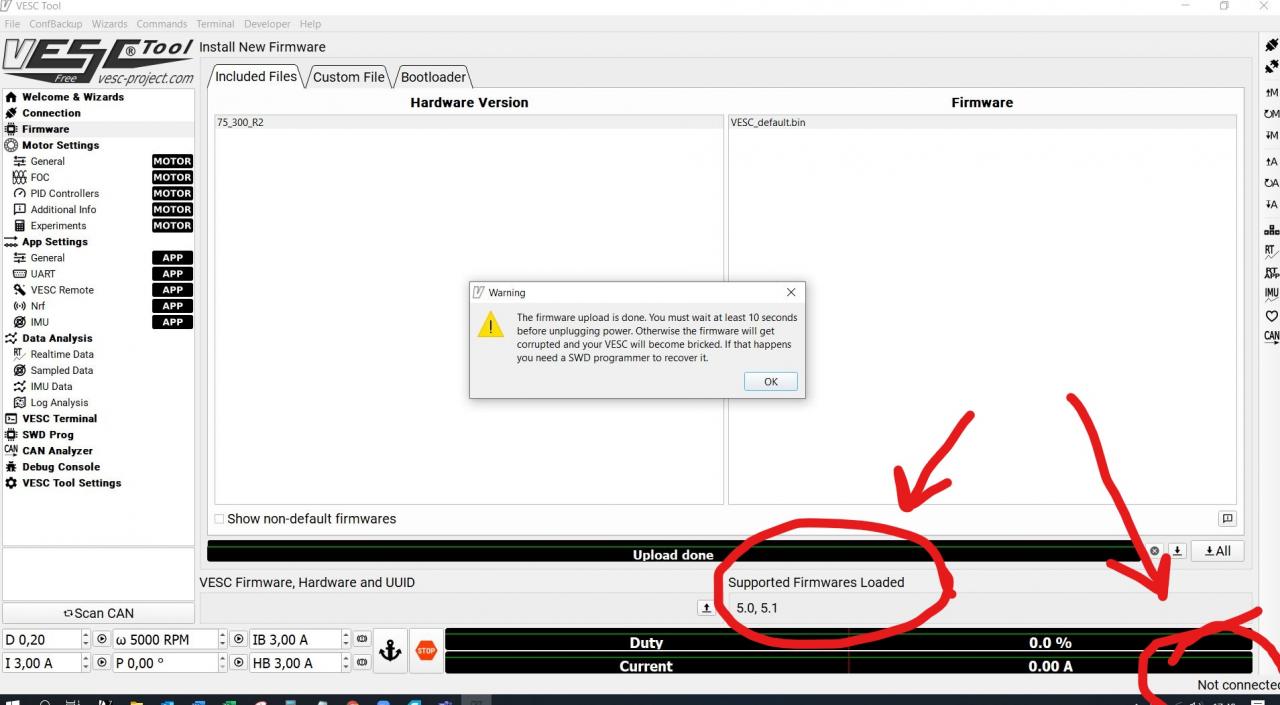Click the cancel upload X icon beside progress bar
Viewport: 1280px width, 705px height.
(1154, 551)
